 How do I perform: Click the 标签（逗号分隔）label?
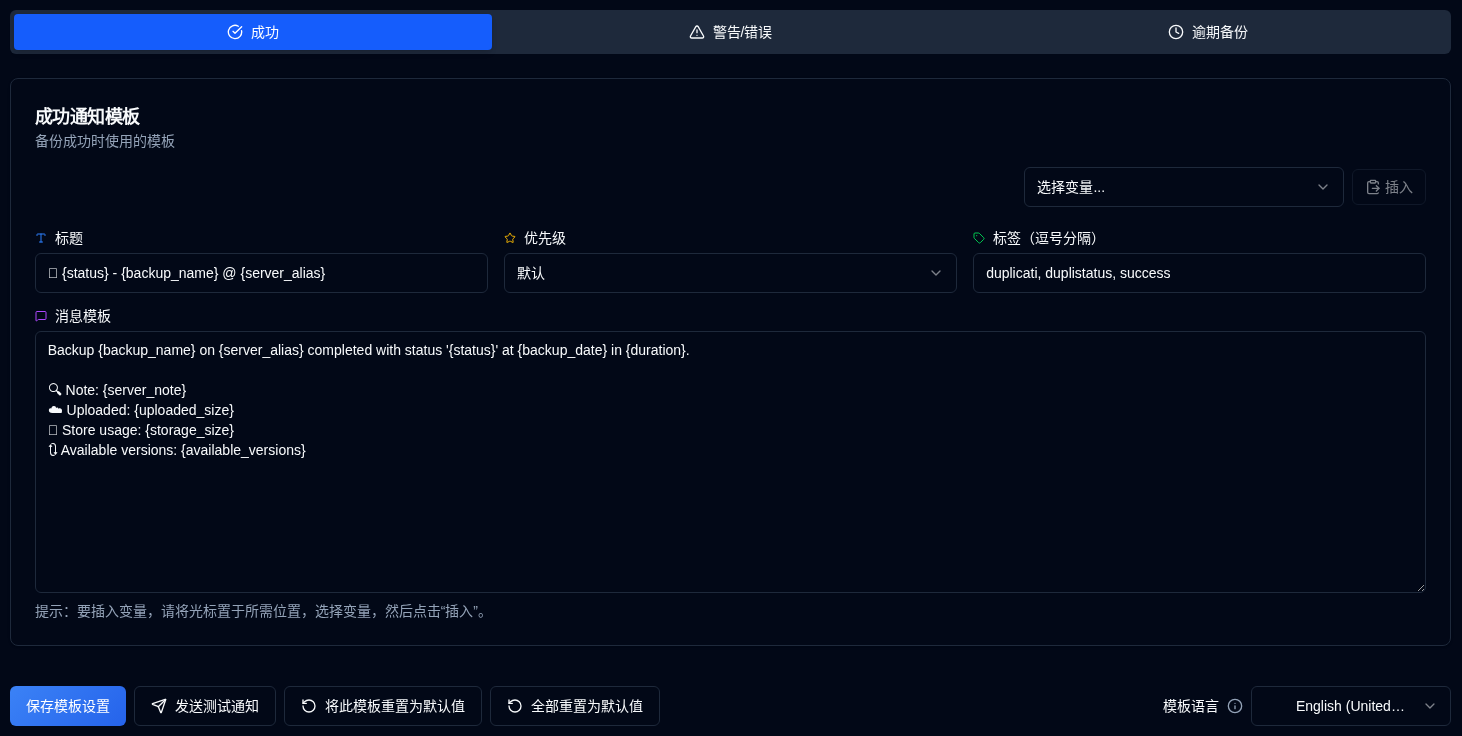click(1048, 238)
